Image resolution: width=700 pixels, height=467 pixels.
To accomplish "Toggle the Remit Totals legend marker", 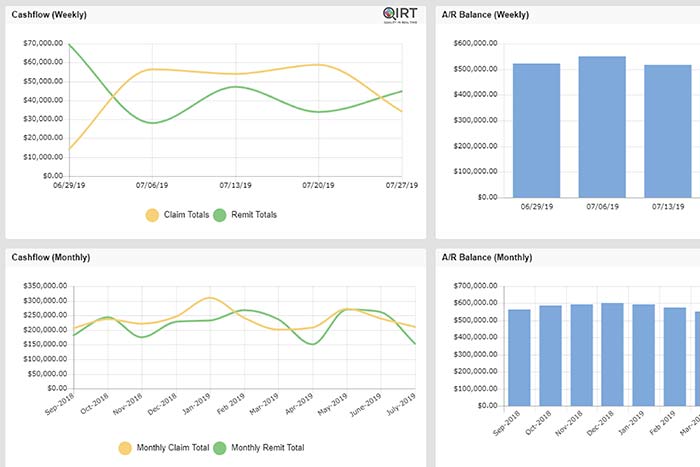I will tap(217, 214).
